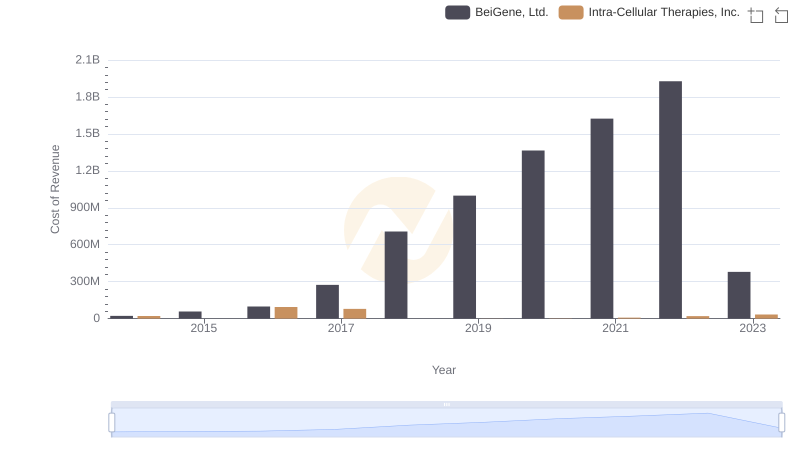Click the 2023 x-axis label
The height and width of the screenshot is (461, 800).
(753, 328)
